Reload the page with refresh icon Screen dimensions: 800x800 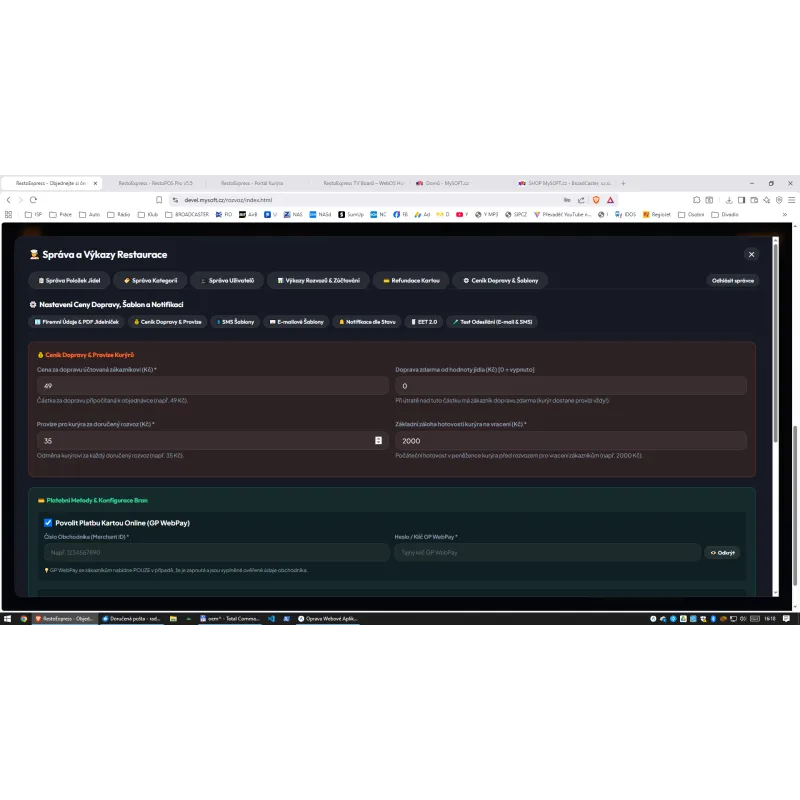[x=34, y=199]
